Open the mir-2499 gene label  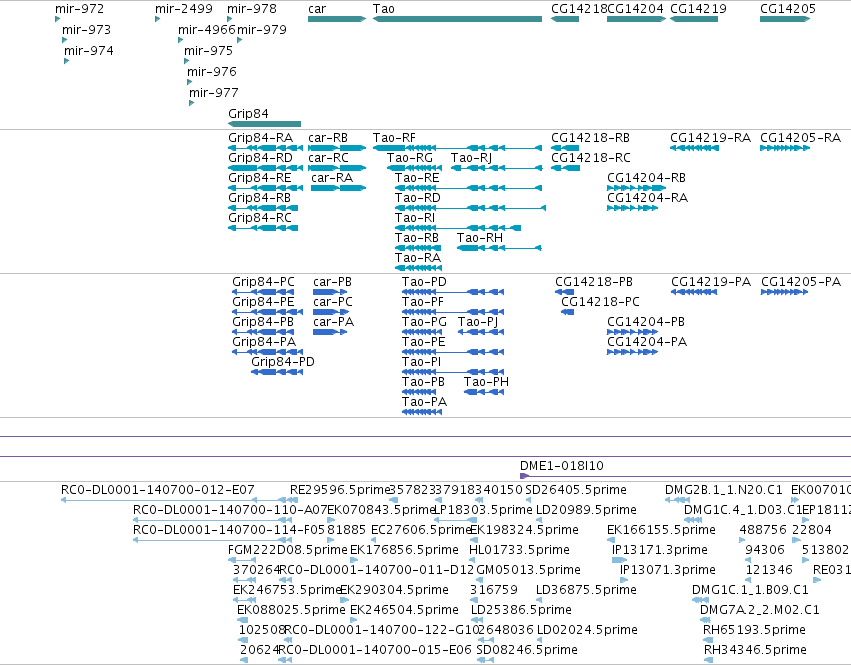pyautogui.click(x=183, y=9)
